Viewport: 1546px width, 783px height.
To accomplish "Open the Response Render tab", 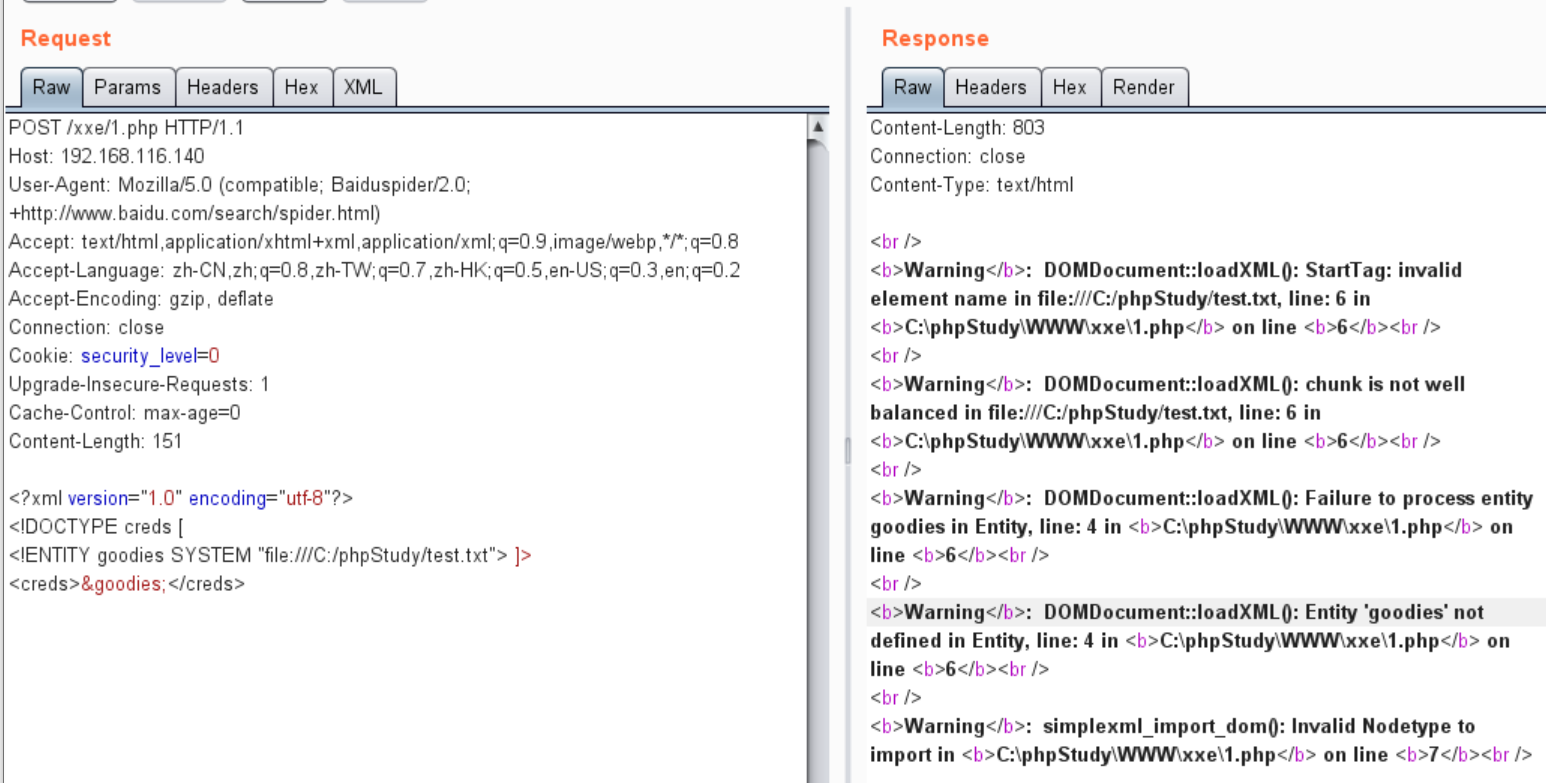I will tap(1144, 87).
